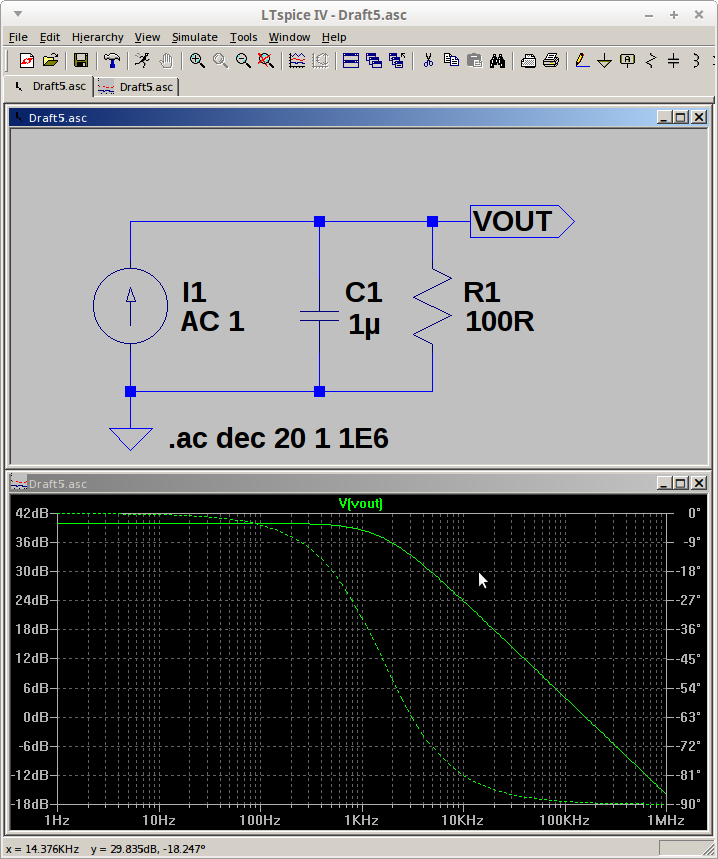Select the zoom out magnifier tool
Screen dimensions: 718x859
243,60
